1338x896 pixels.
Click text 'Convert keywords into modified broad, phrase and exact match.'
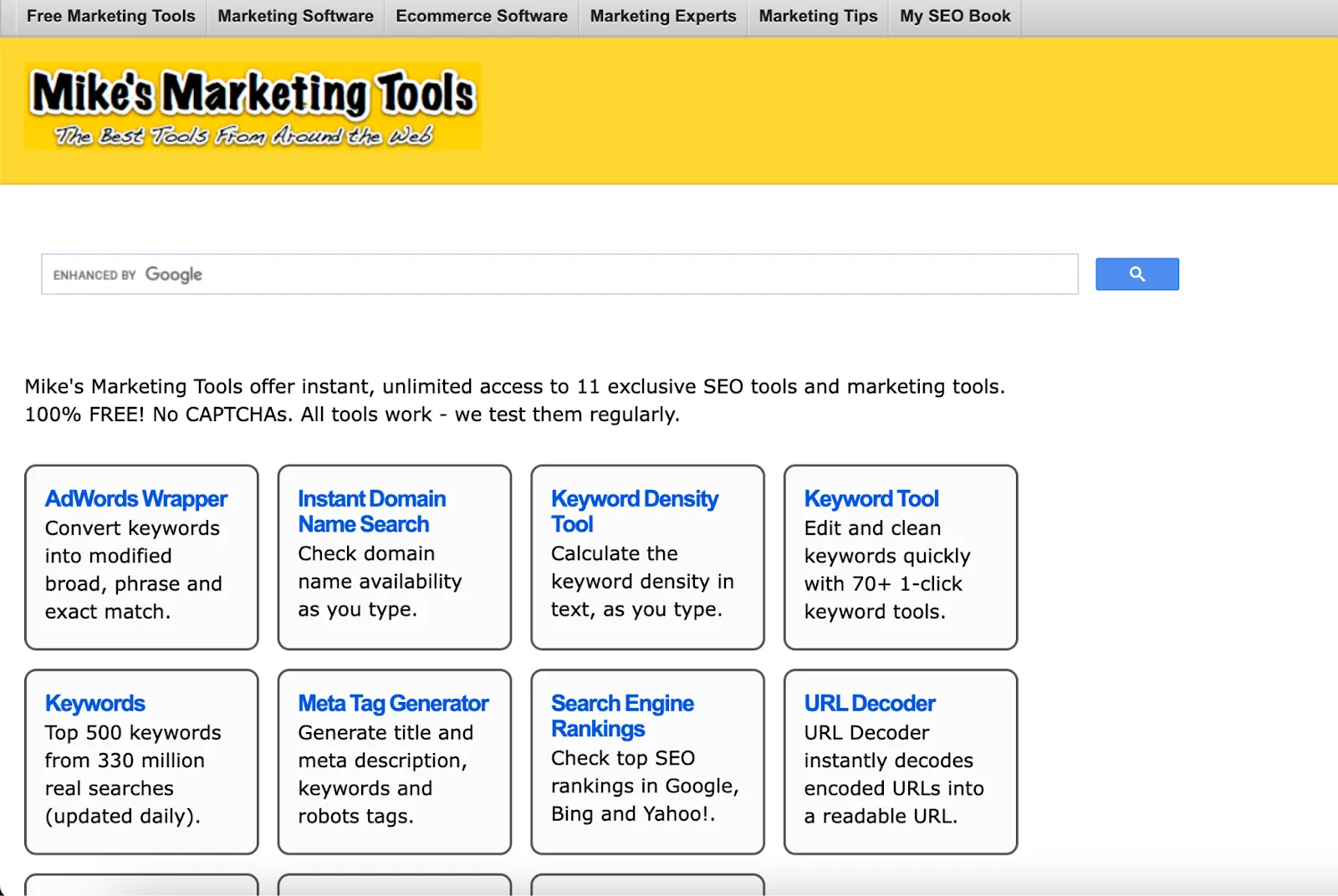point(134,570)
